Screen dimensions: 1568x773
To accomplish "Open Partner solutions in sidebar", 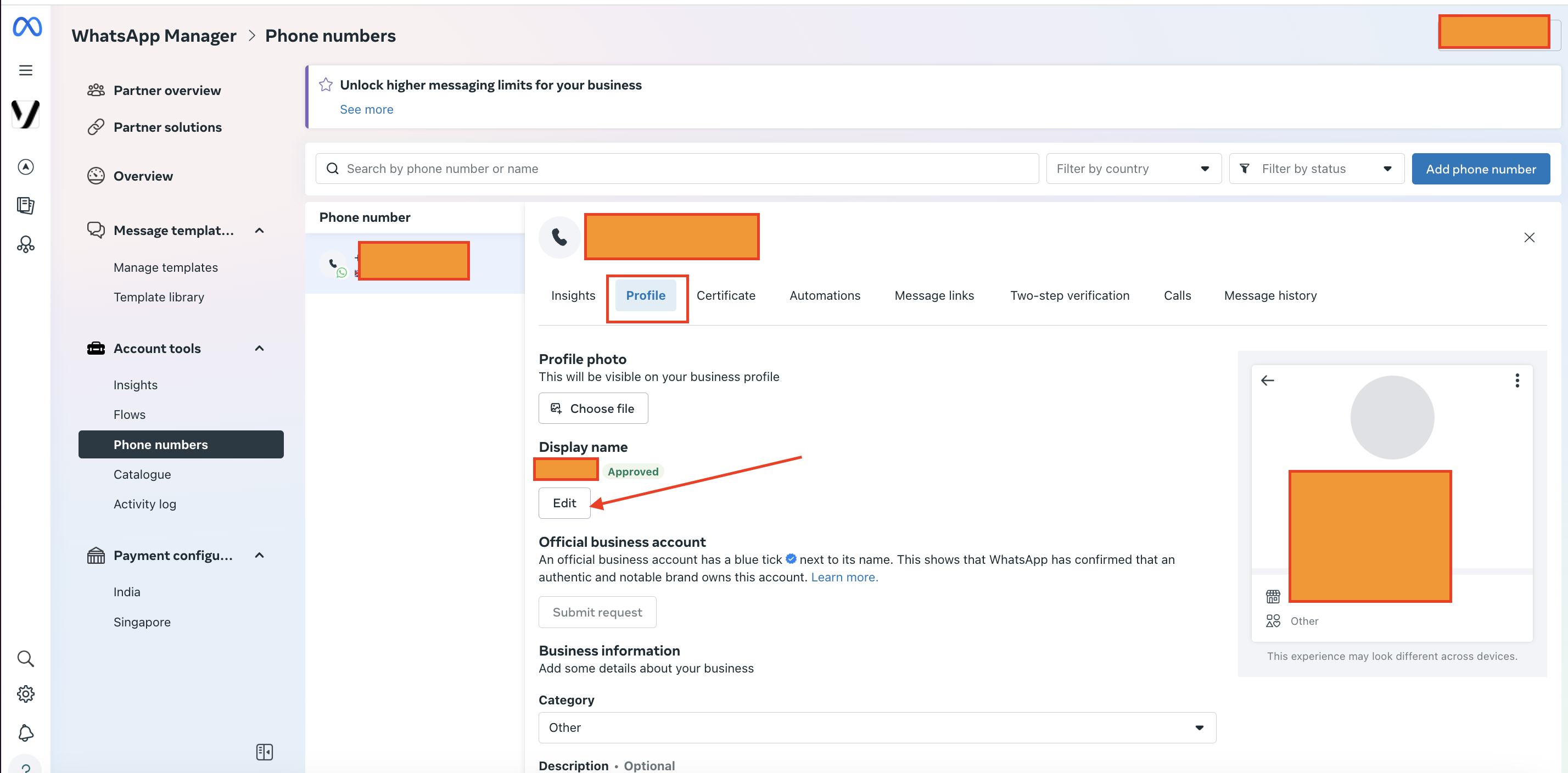I will tap(167, 127).
